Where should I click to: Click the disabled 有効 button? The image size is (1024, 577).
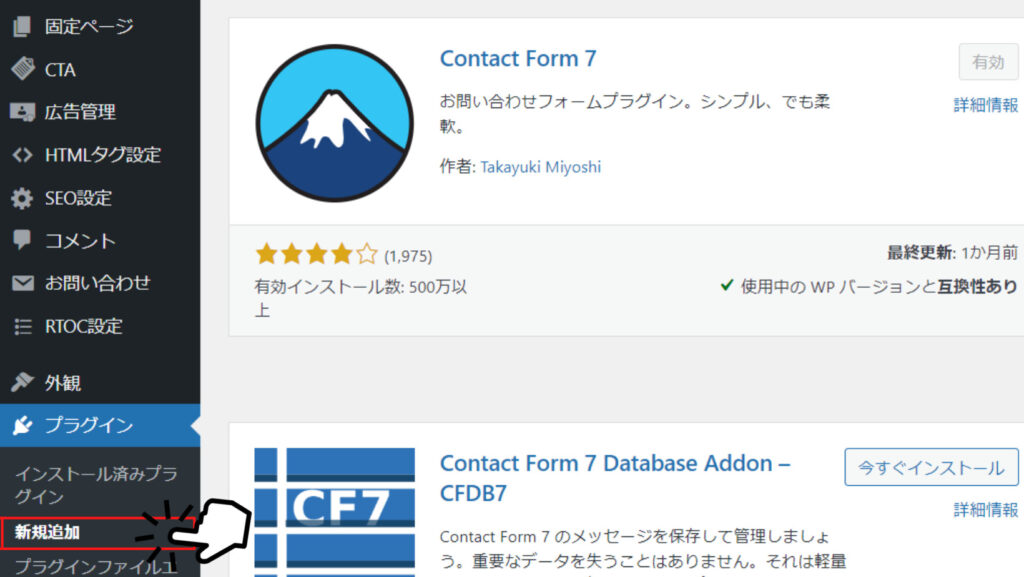coord(988,62)
